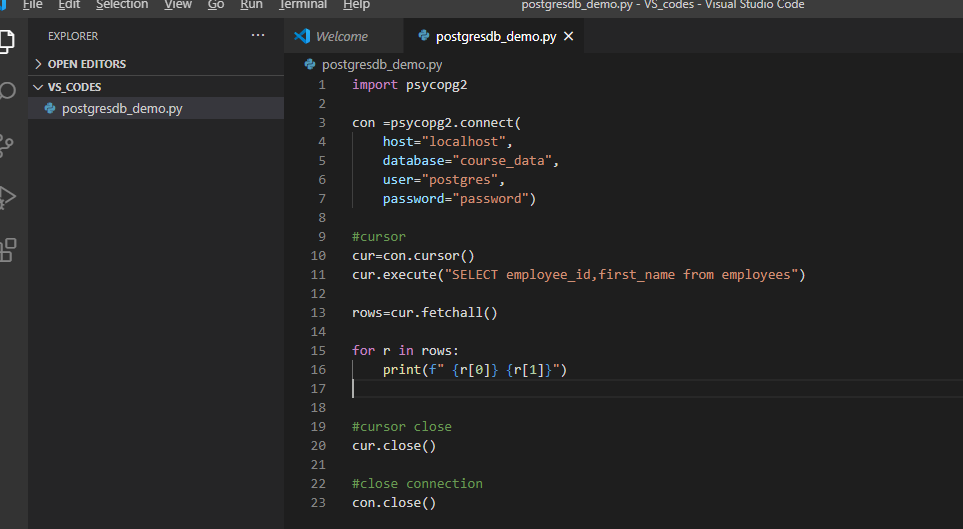The height and width of the screenshot is (529, 963).
Task: Open the Go menu
Action: pos(216,5)
